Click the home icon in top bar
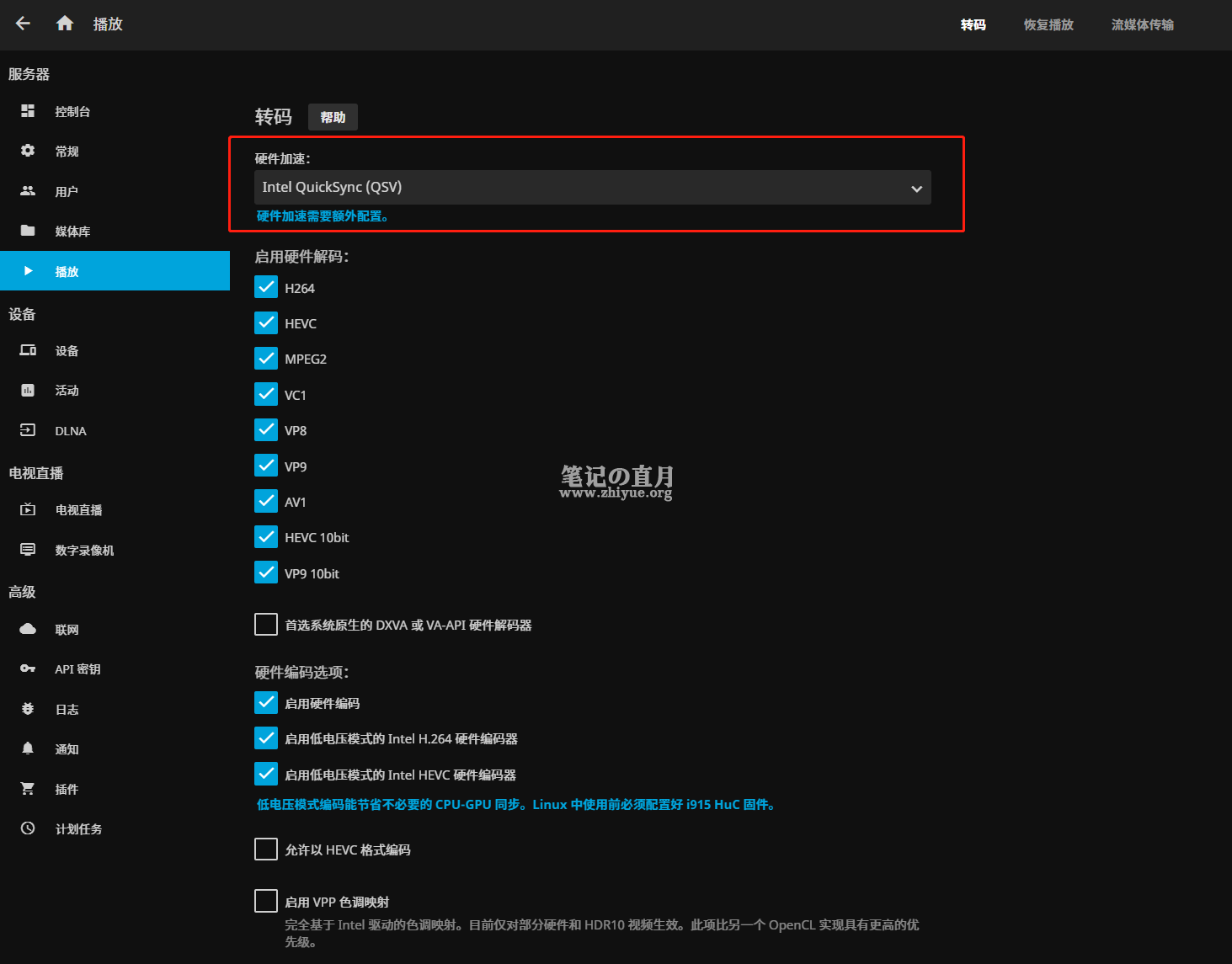The width and height of the screenshot is (1232, 964). click(x=64, y=24)
